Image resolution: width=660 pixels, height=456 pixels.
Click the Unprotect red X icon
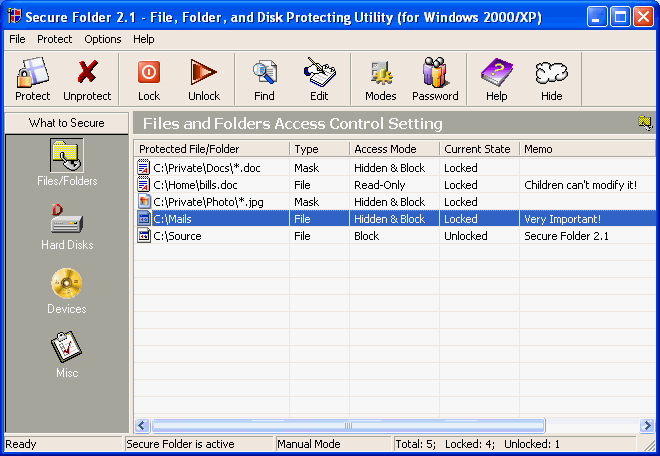[87, 72]
